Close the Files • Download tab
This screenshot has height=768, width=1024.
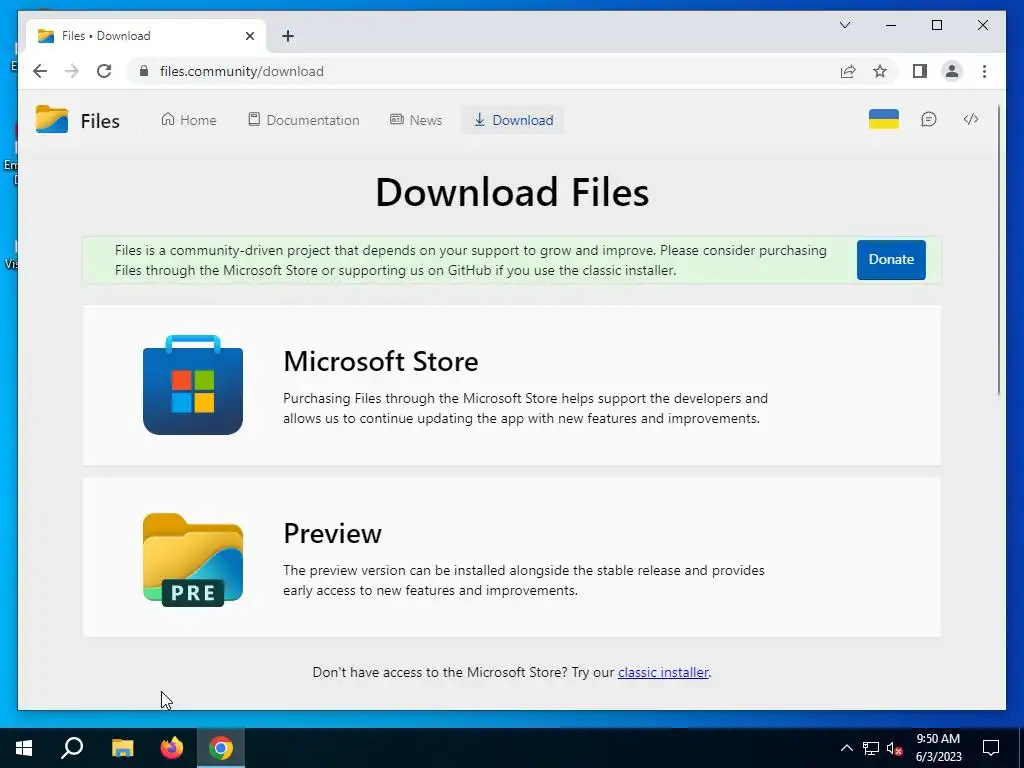(249, 36)
